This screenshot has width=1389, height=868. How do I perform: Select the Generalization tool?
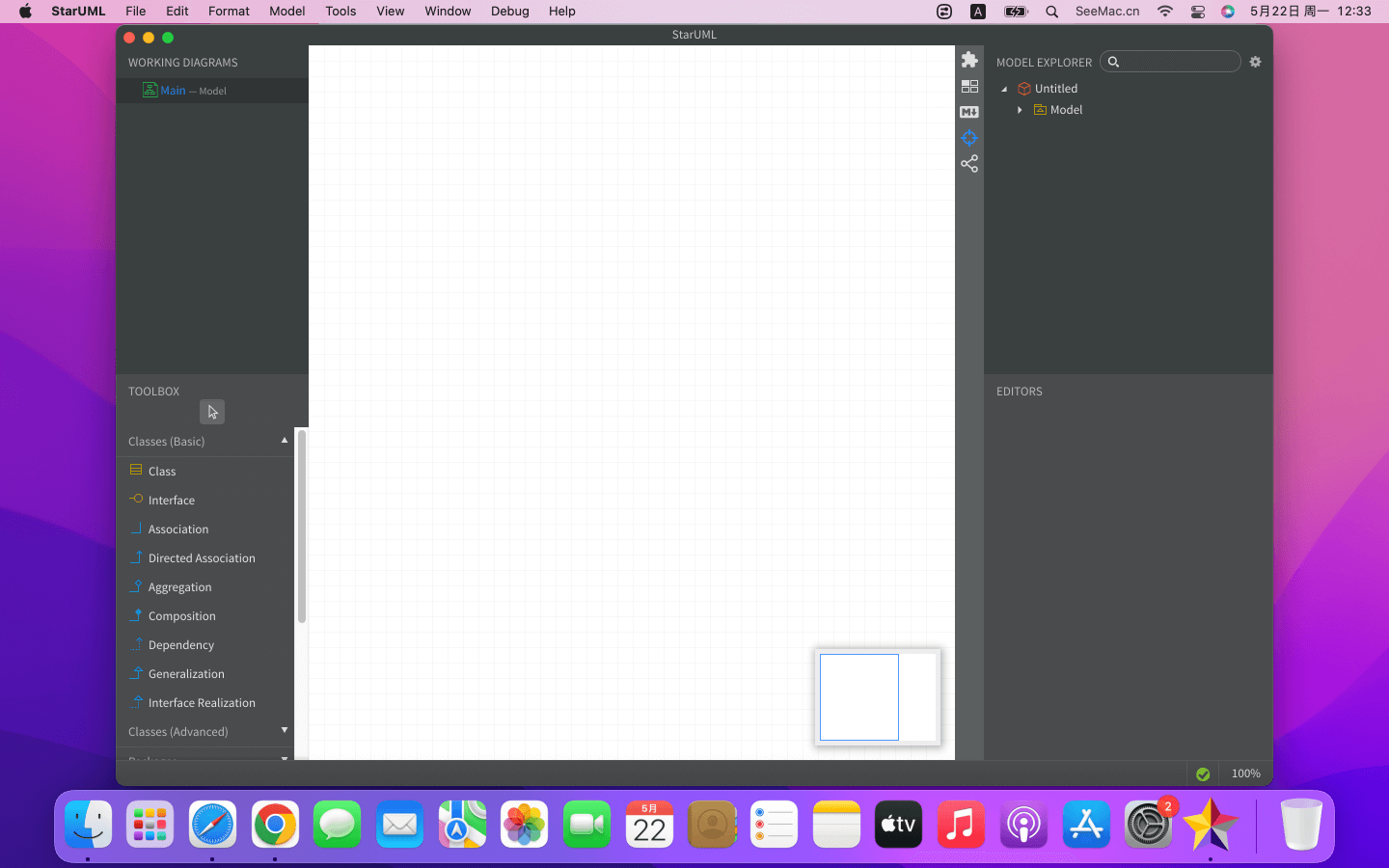[204, 673]
